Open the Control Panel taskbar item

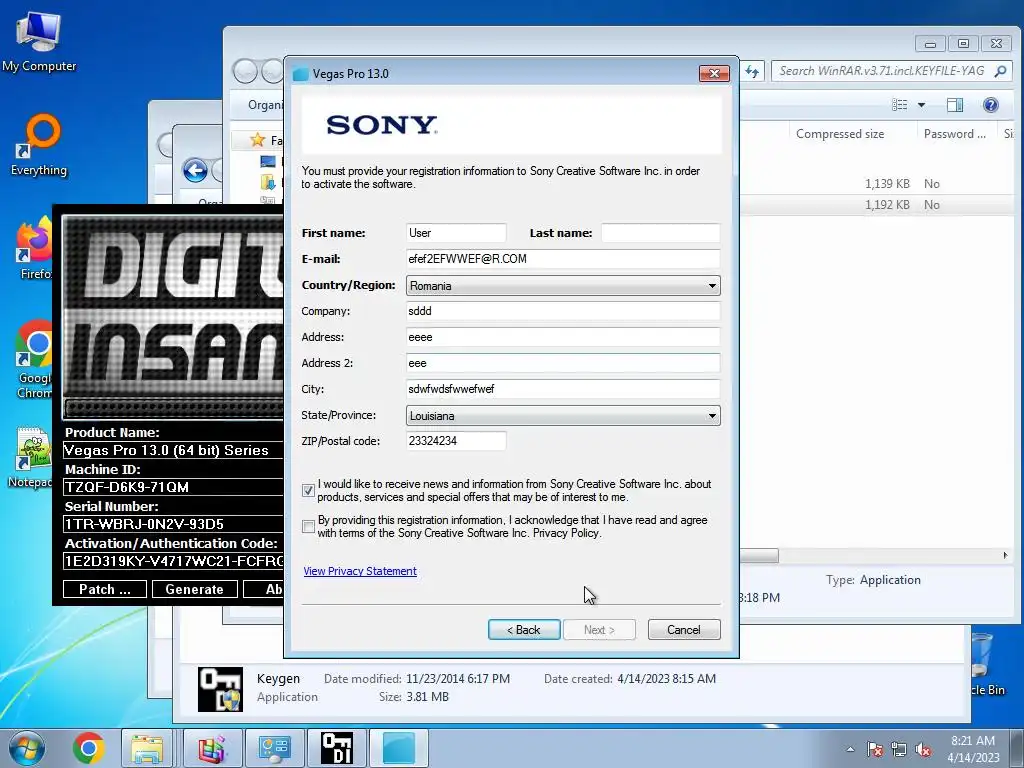[274, 748]
